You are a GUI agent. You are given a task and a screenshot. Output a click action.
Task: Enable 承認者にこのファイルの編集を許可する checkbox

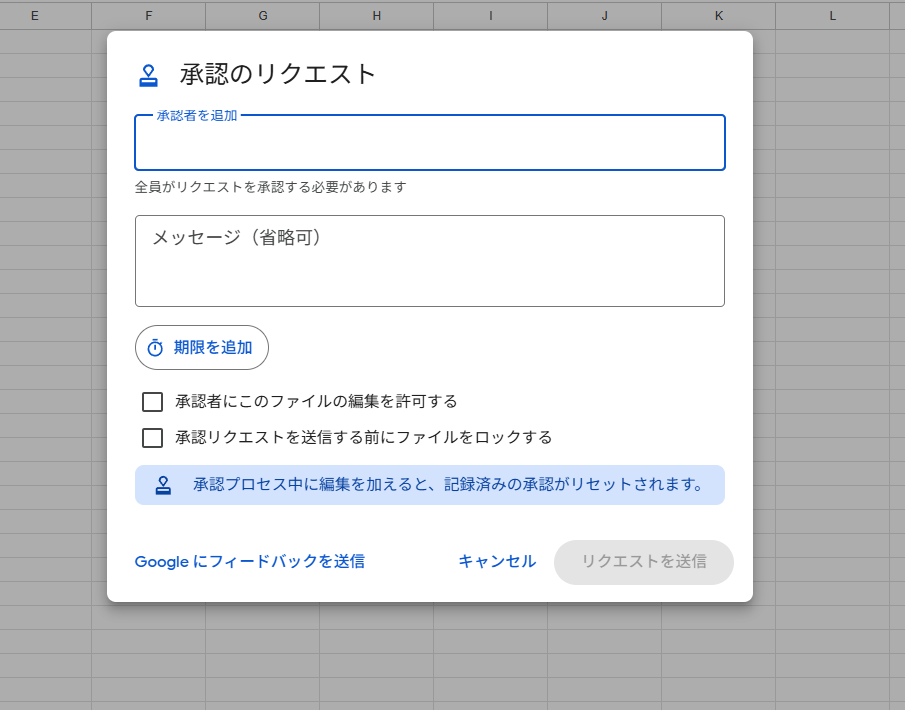152,402
